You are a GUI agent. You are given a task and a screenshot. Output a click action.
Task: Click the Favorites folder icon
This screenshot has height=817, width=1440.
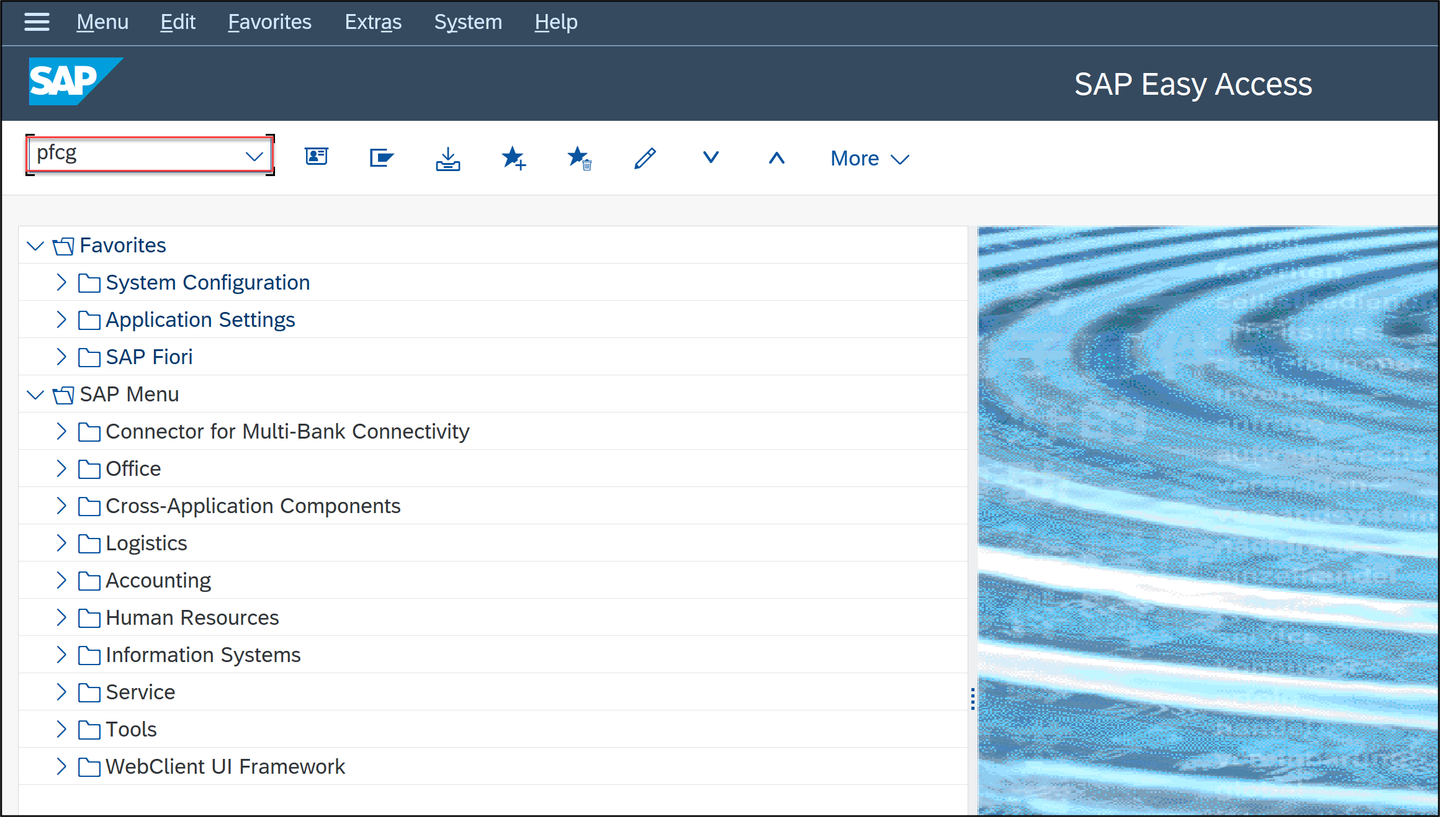(64, 246)
